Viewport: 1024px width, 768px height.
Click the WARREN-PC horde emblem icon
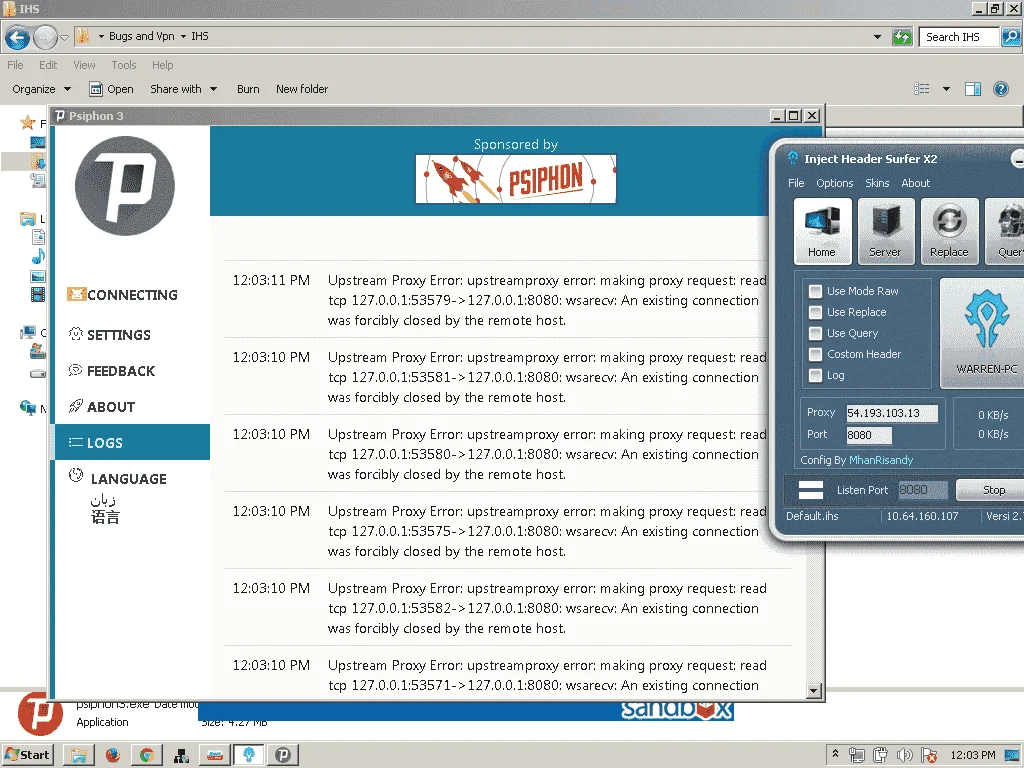[986, 332]
